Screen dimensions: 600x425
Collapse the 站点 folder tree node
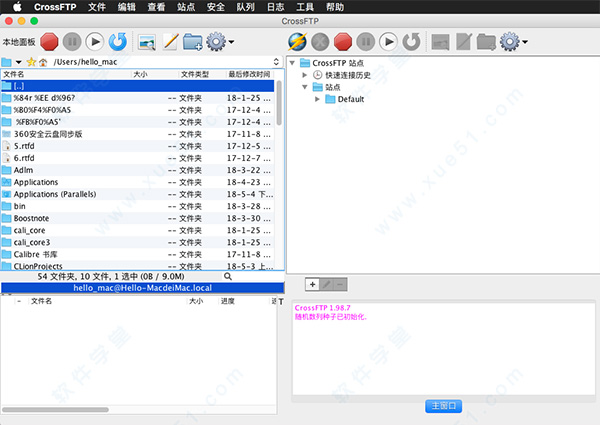pos(305,87)
